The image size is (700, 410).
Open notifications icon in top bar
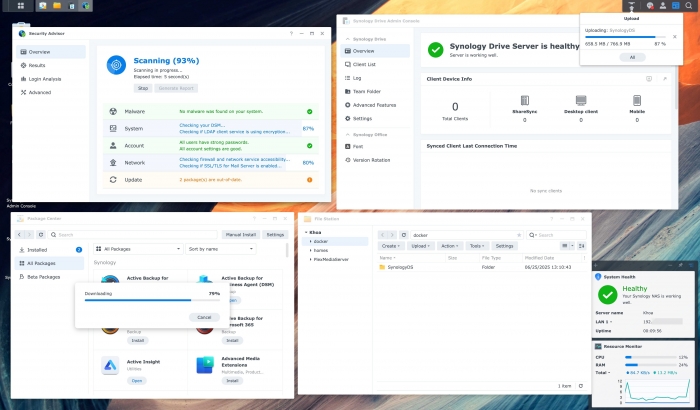[x=650, y=6]
